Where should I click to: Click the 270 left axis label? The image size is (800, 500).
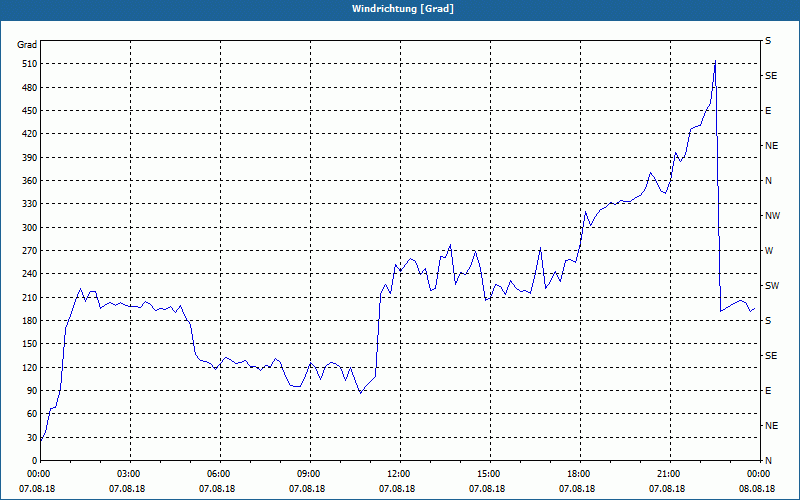30,251
